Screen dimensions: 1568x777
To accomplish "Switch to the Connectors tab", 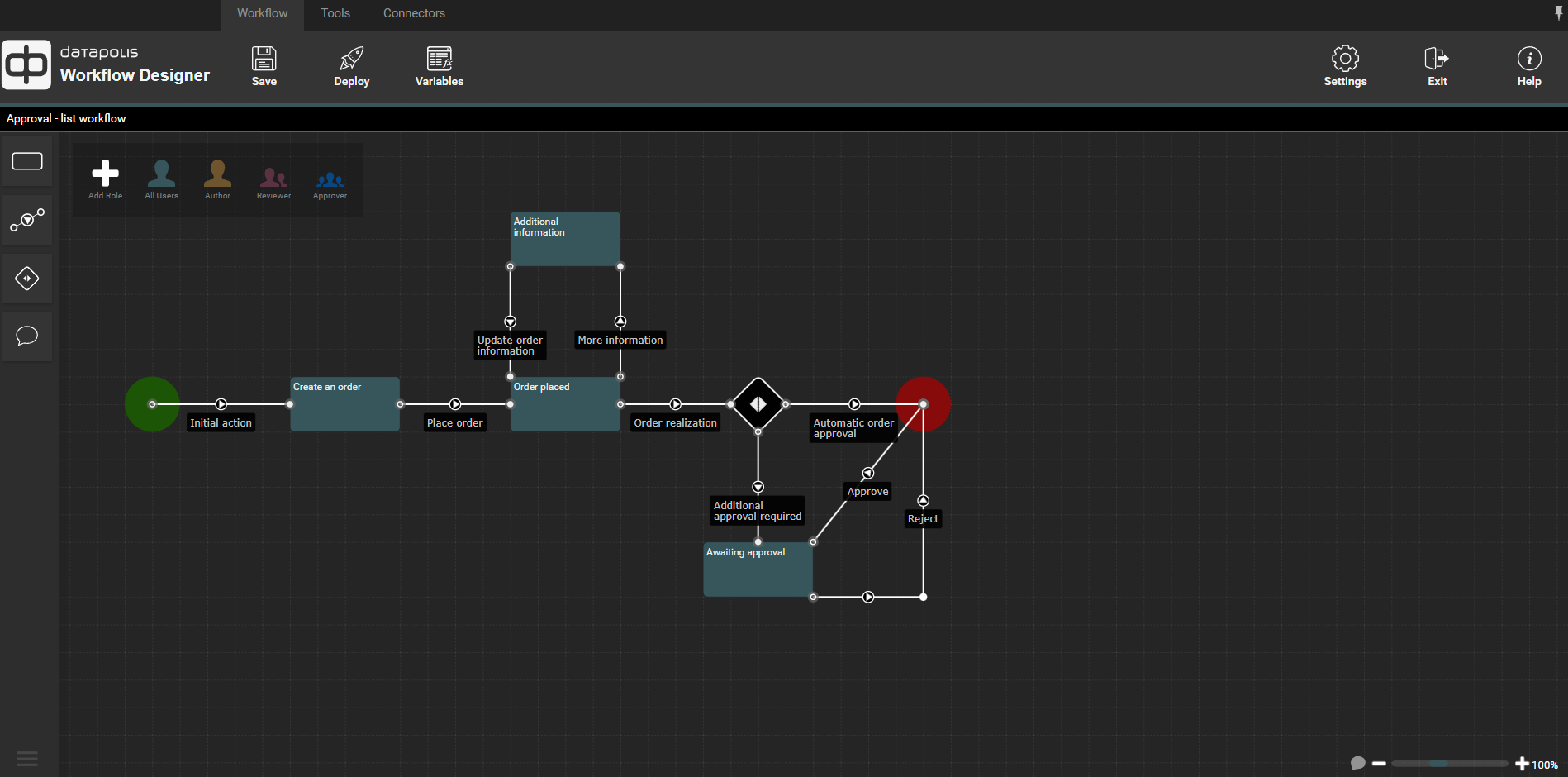I will 414,13.
